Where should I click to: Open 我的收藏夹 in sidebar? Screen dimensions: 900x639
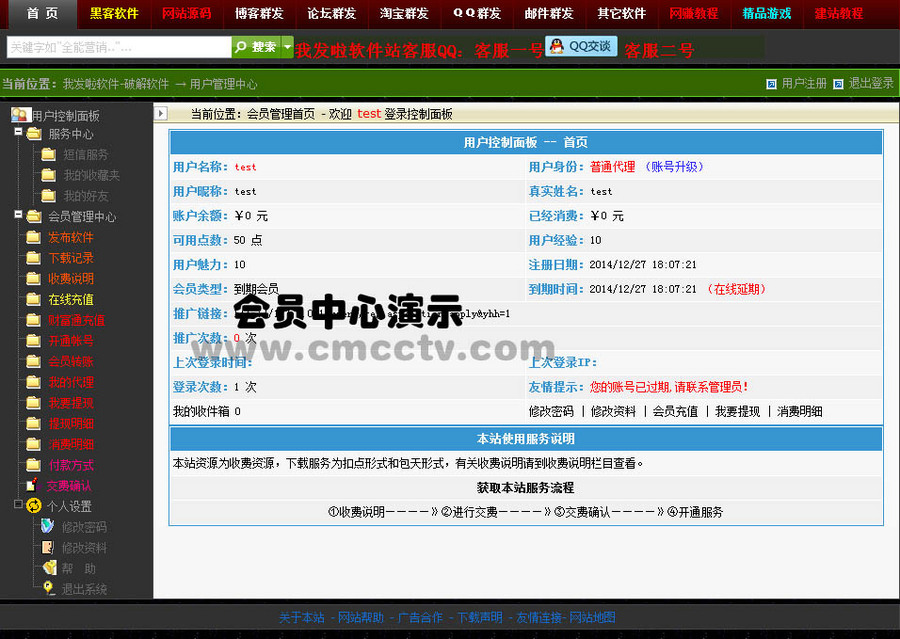91,175
